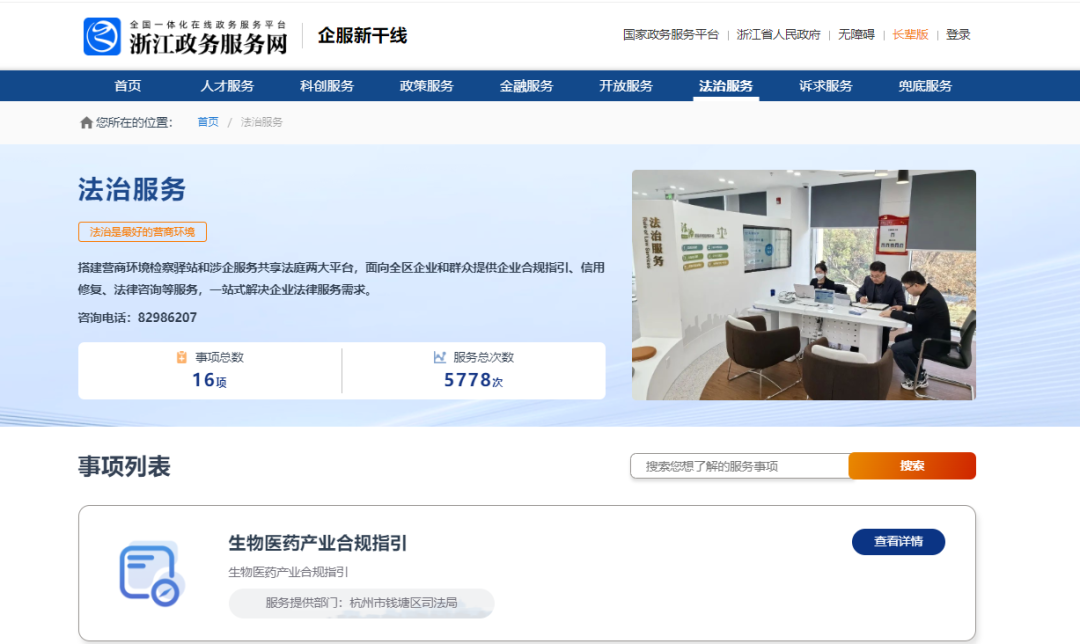This screenshot has width=1080, height=644.
Task: Click the 服务总次数 chart icon
Action: pyautogui.click(x=439, y=357)
